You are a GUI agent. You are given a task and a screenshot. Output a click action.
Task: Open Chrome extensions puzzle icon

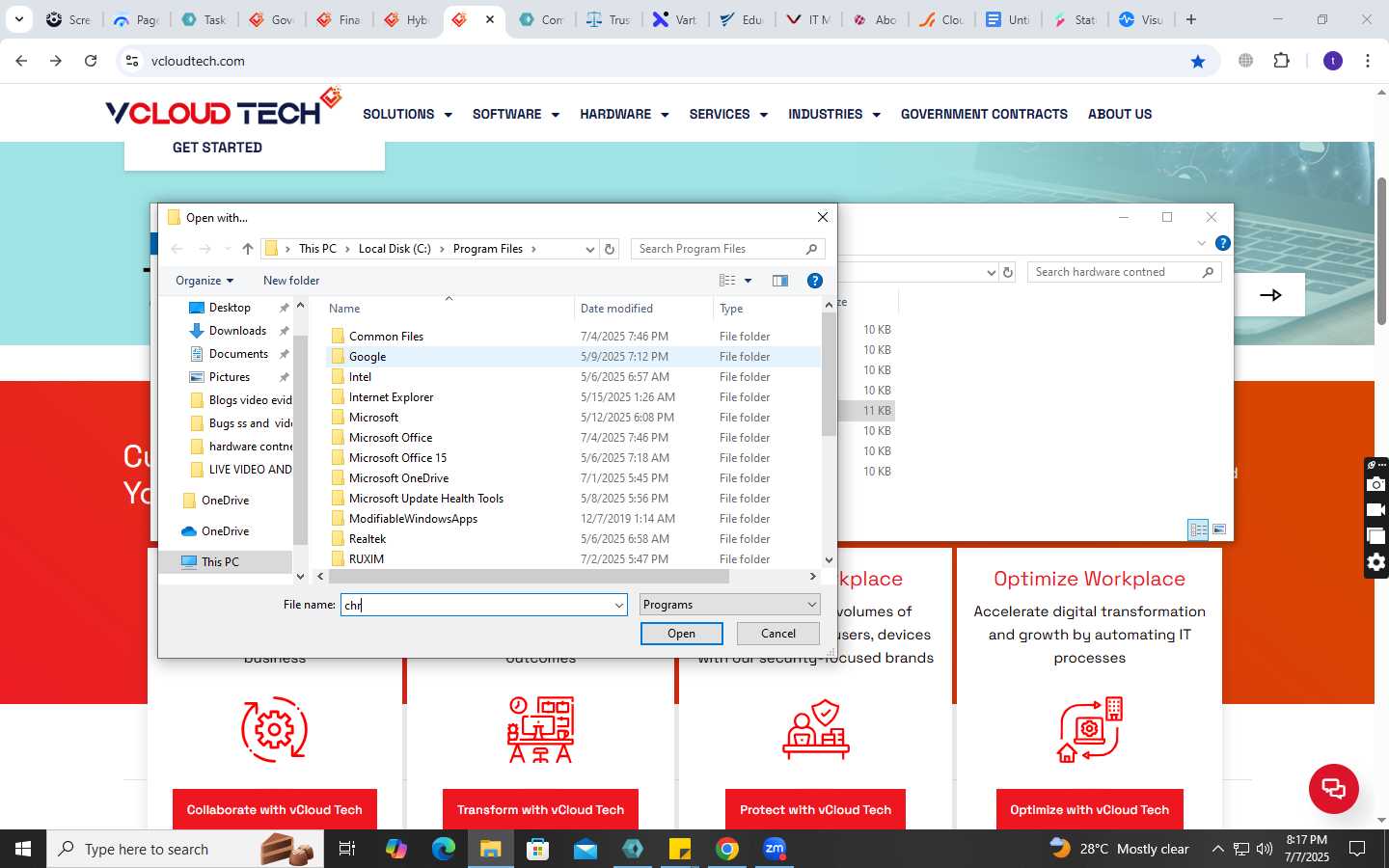point(1281,61)
